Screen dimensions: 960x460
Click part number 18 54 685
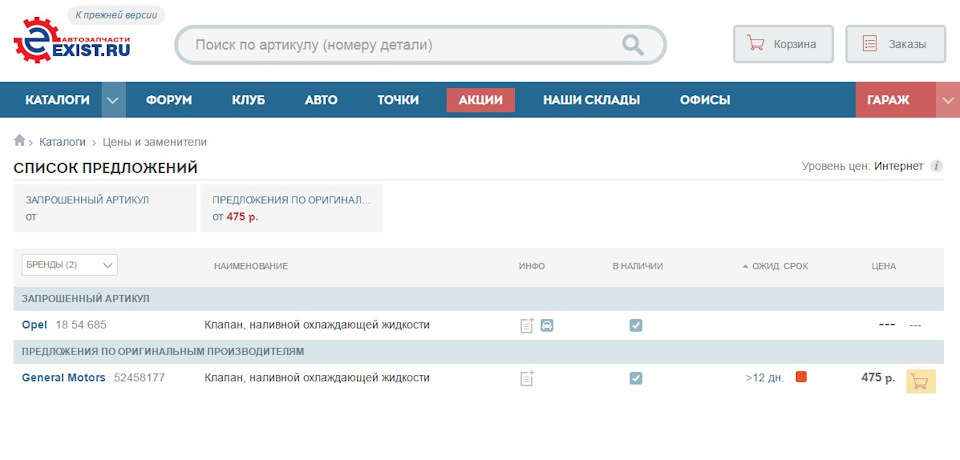[x=81, y=325]
